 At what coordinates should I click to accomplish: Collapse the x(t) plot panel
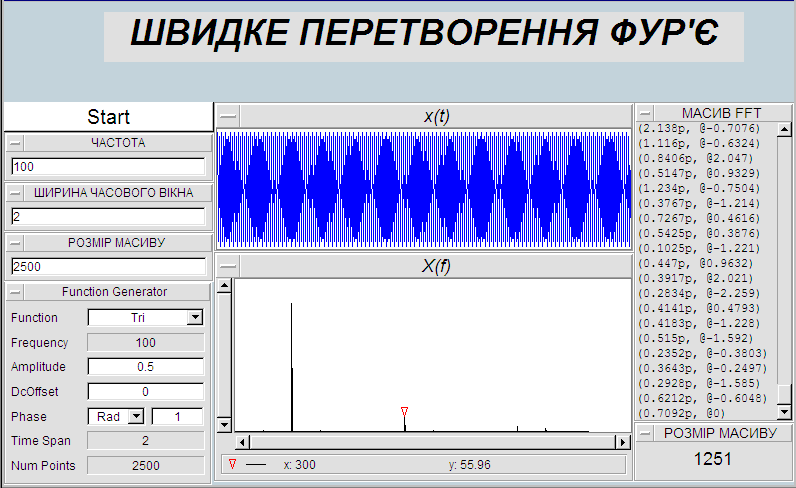(x=228, y=116)
